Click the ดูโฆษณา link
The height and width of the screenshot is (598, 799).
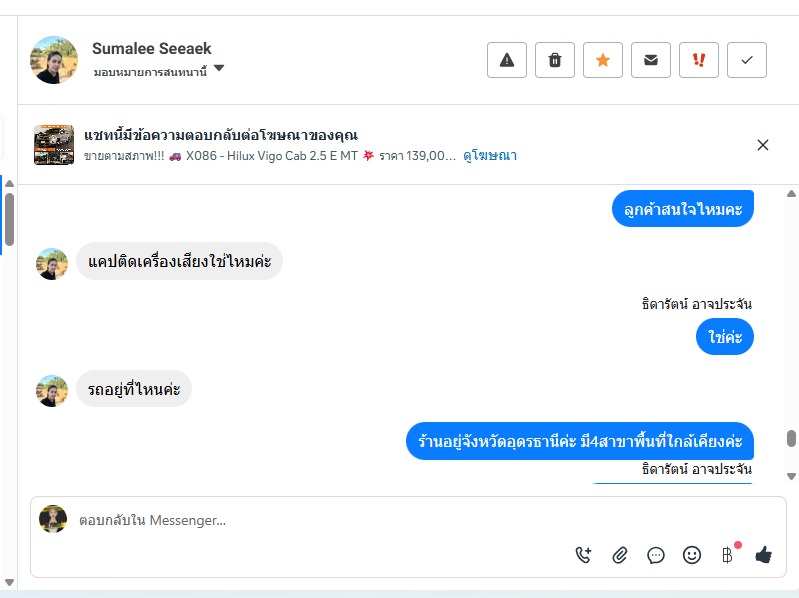point(490,156)
